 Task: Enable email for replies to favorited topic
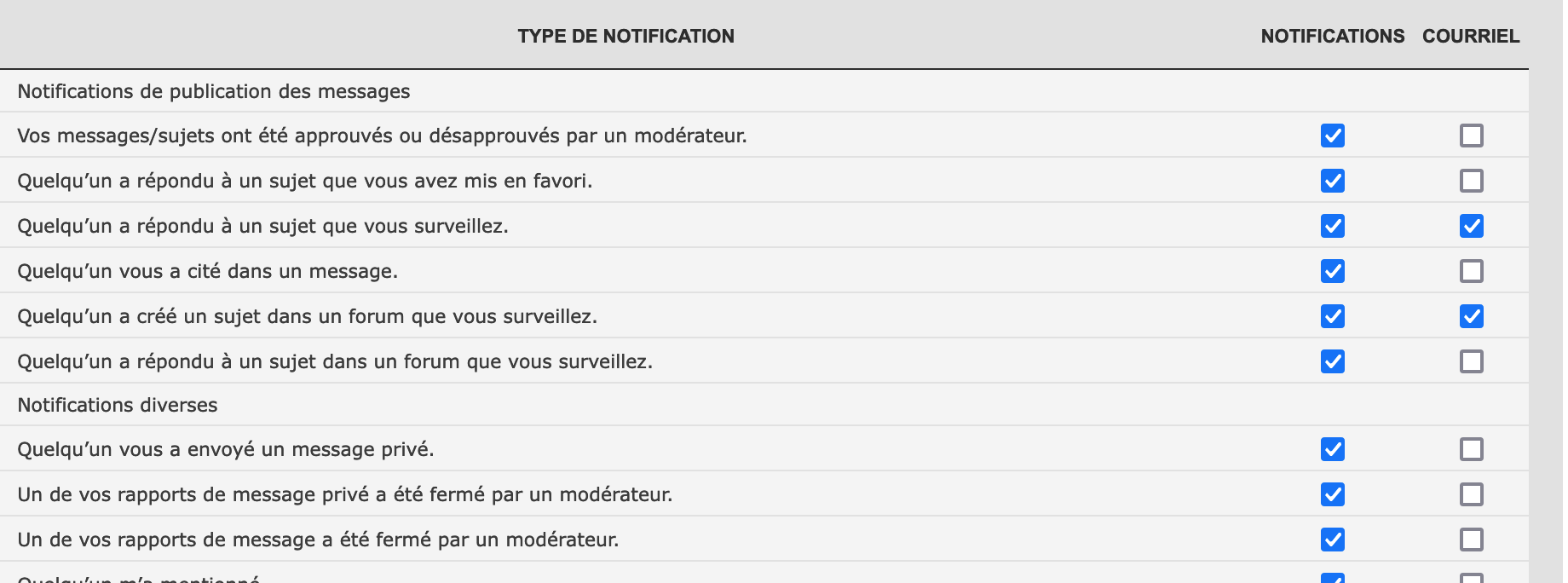coord(1472,181)
